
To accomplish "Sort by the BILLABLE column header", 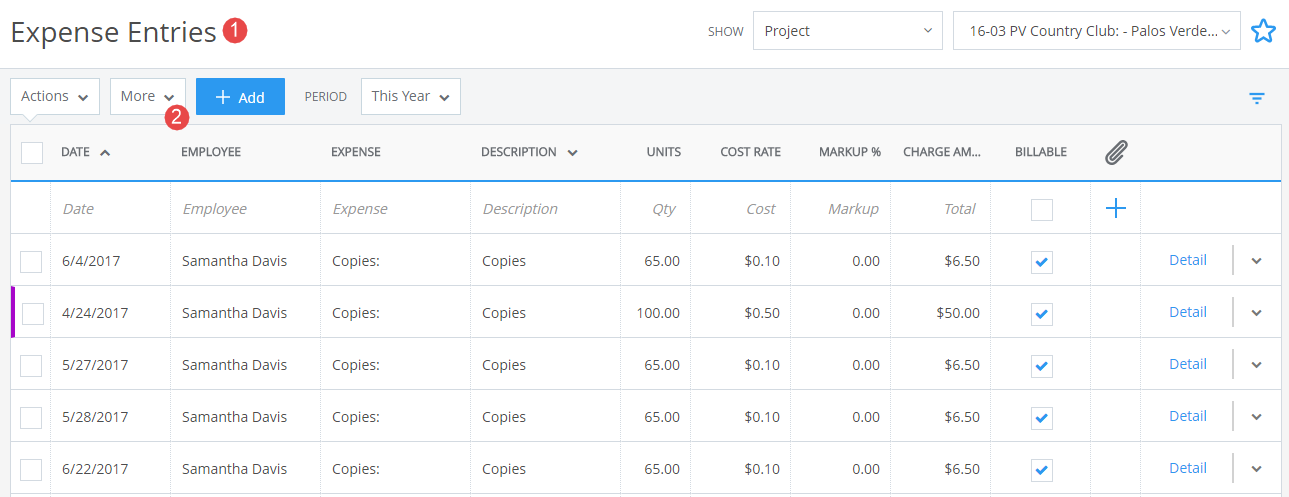I will tap(1041, 153).
